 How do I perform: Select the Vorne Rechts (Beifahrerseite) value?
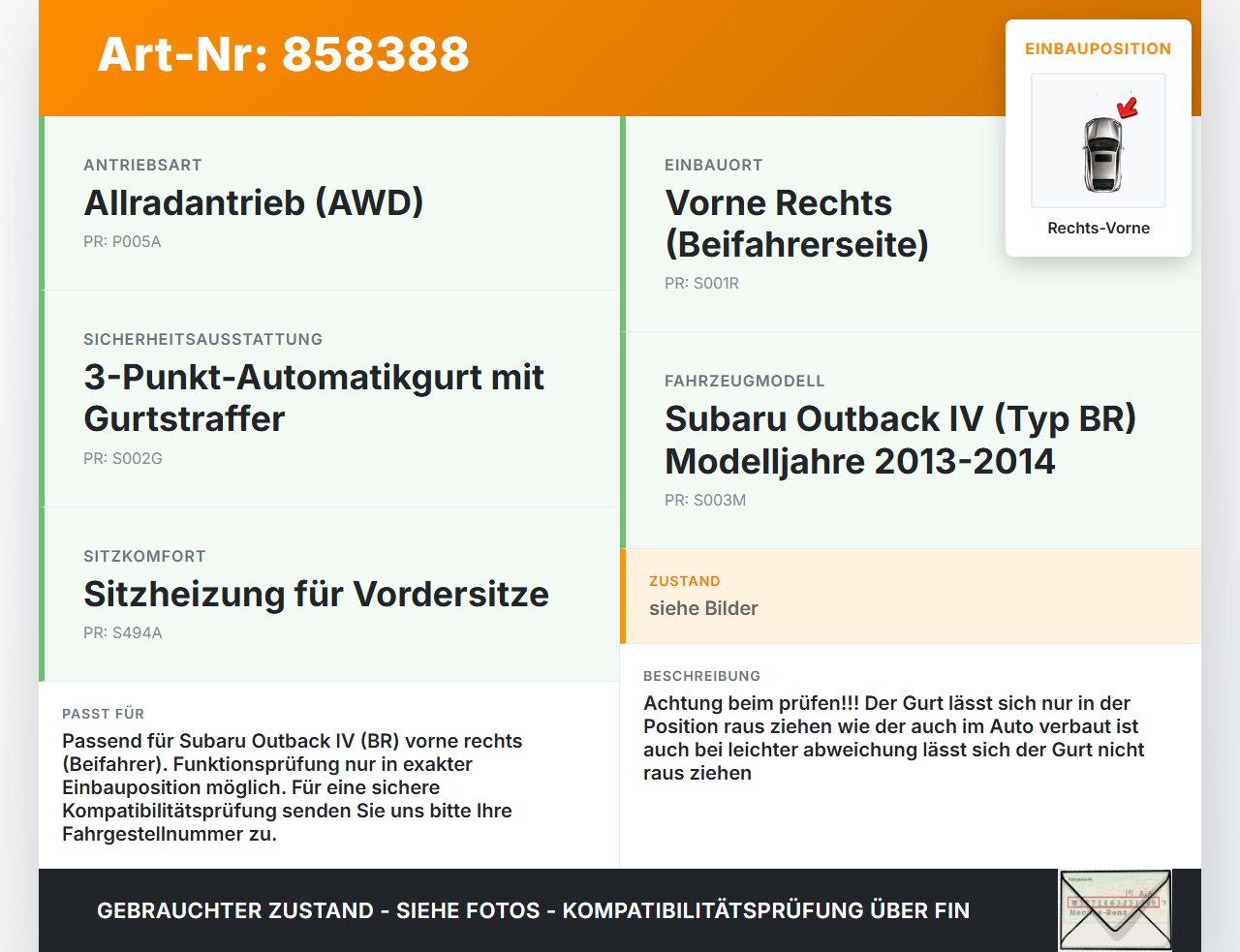click(x=797, y=224)
